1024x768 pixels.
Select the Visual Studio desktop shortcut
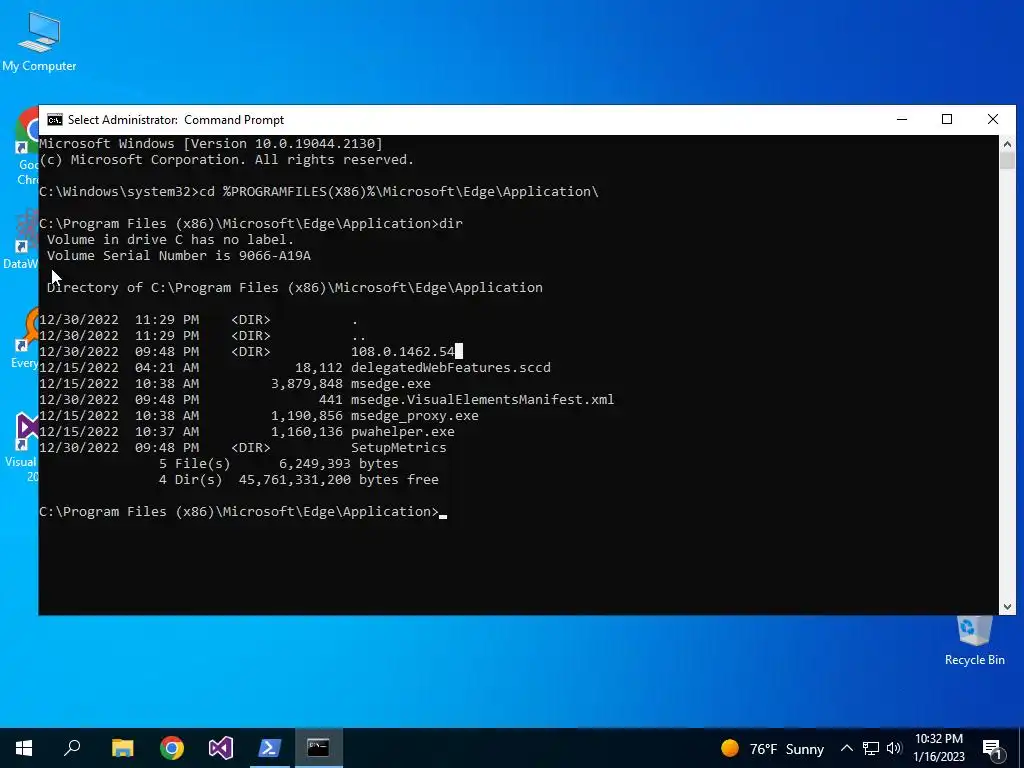pos(22,447)
